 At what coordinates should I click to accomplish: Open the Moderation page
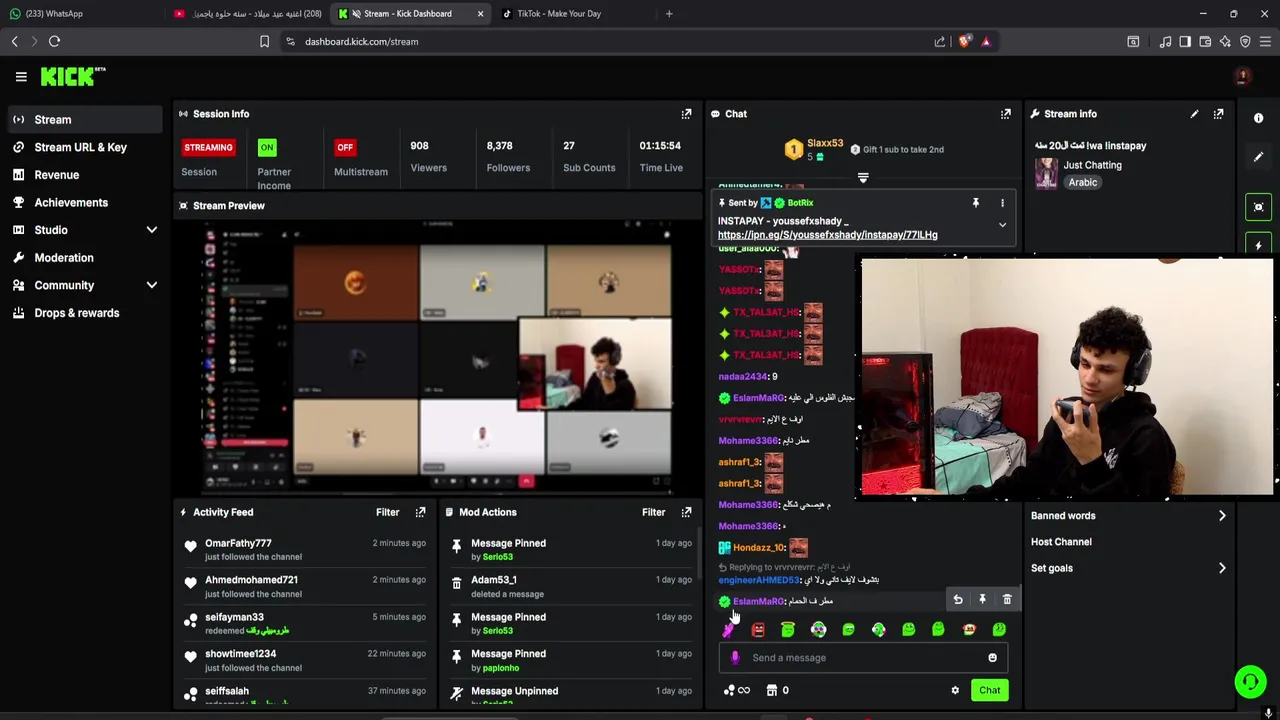pos(85,258)
